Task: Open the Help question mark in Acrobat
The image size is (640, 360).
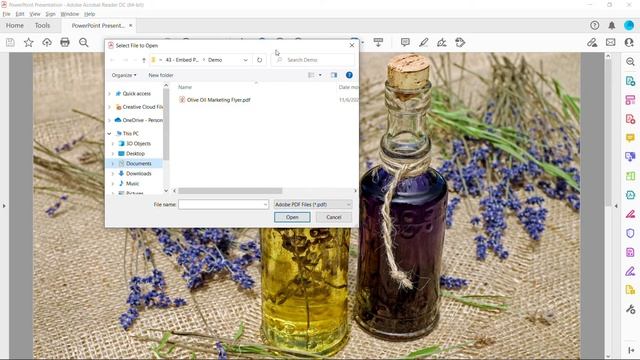Action: 595,25
